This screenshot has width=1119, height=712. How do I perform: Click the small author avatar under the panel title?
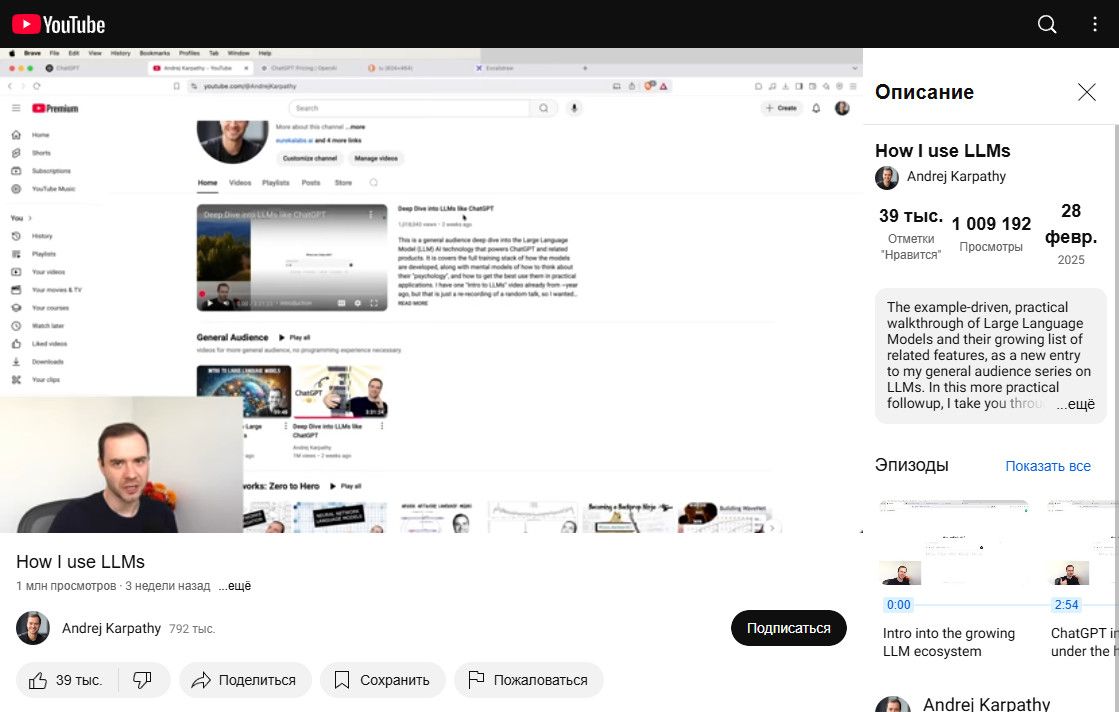click(887, 177)
